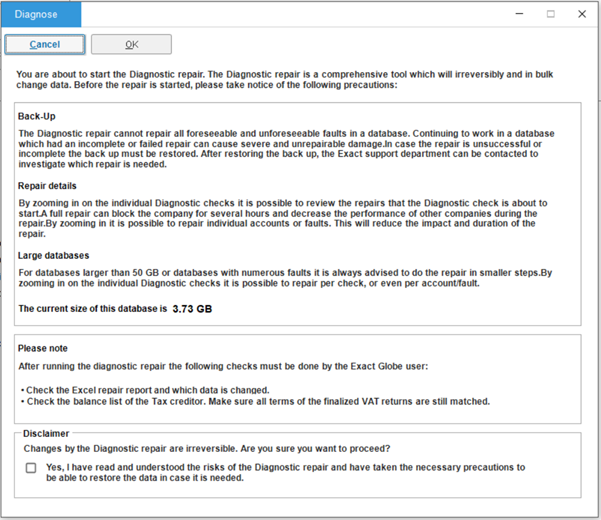This screenshot has width=601, height=520.
Task: Select the Diagnose title tab
Action: 41,14
